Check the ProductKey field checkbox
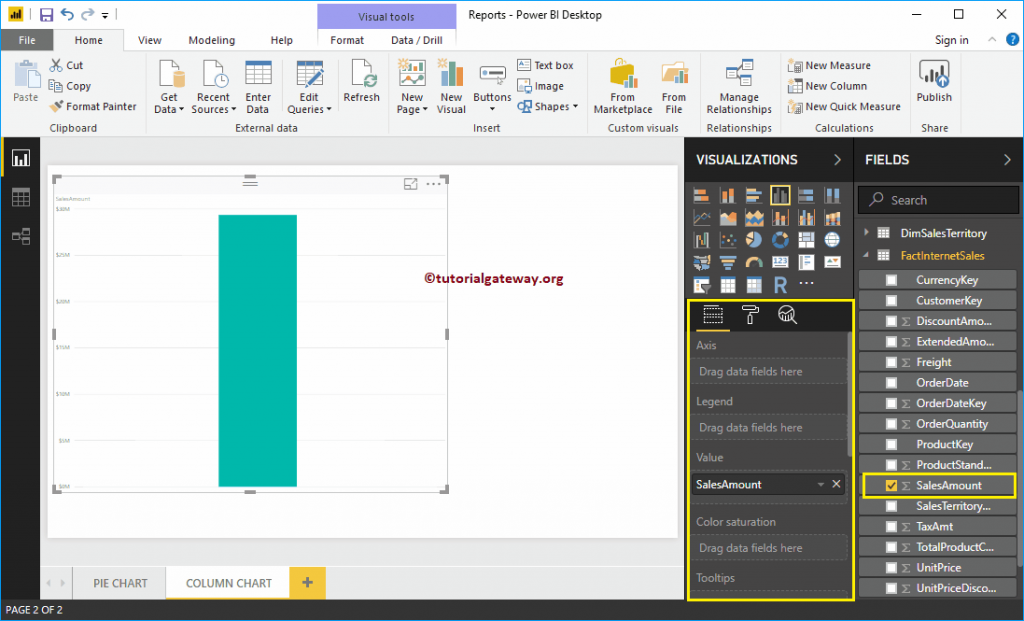Image resolution: width=1024 pixels, height=621 pixels. pos(891,445)
